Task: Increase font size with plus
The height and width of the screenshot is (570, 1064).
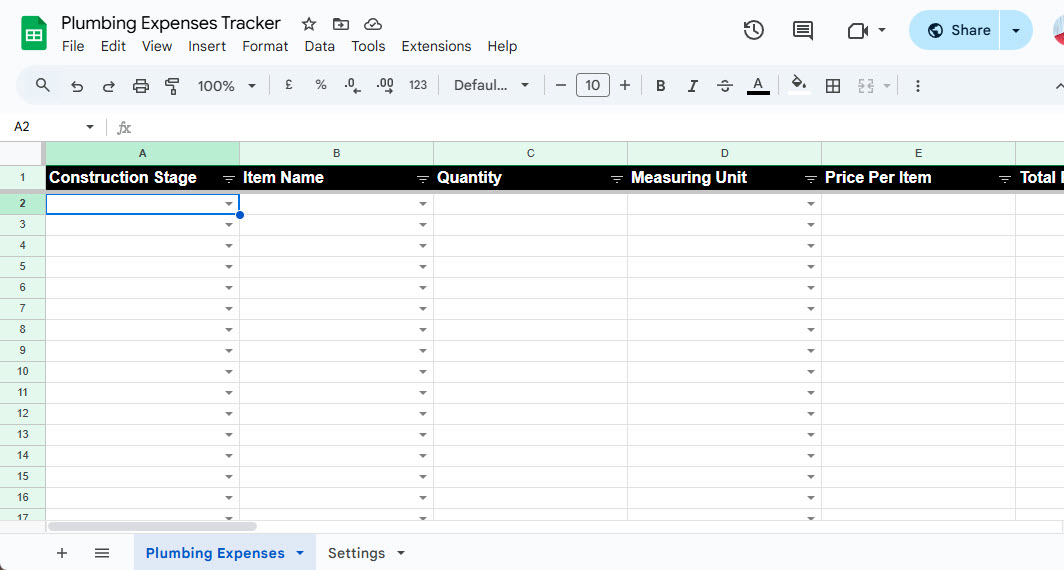Action: click(625, 86)
